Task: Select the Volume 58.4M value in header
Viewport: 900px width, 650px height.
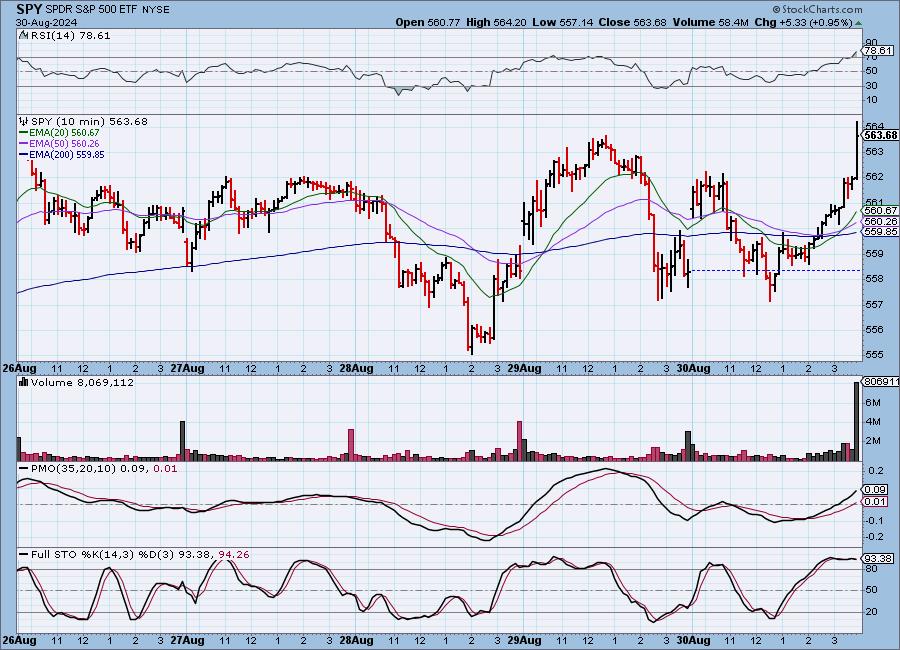Action: [710, 22]
